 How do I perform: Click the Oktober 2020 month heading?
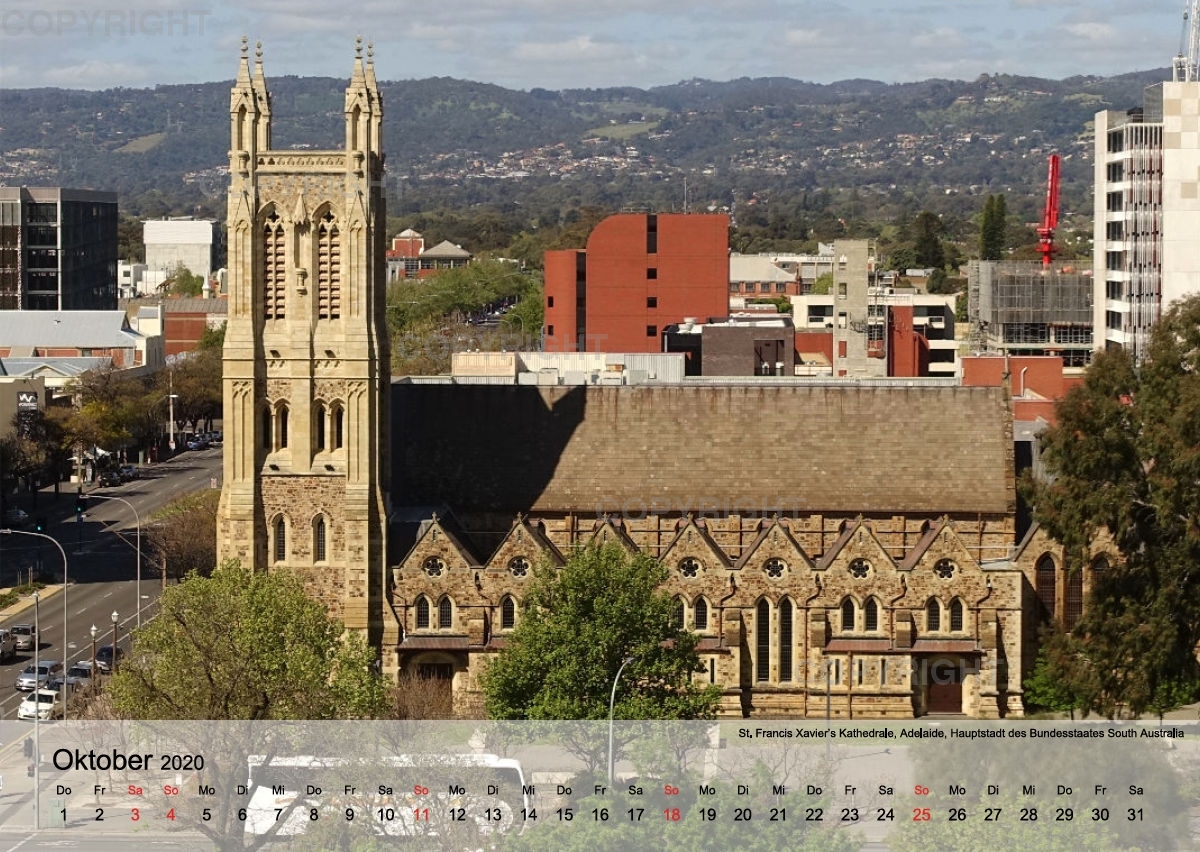click(x=128, y=760)
